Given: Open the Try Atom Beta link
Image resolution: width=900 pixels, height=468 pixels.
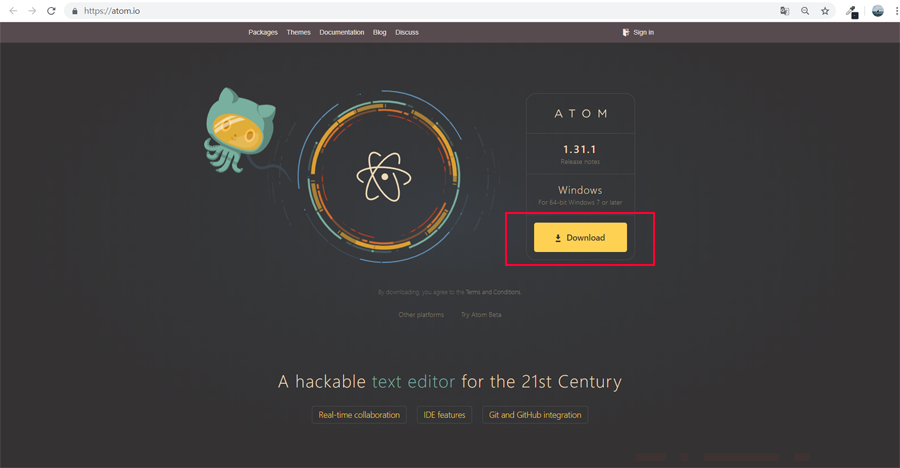Looking at the screenshot, I should click(481, 315).
